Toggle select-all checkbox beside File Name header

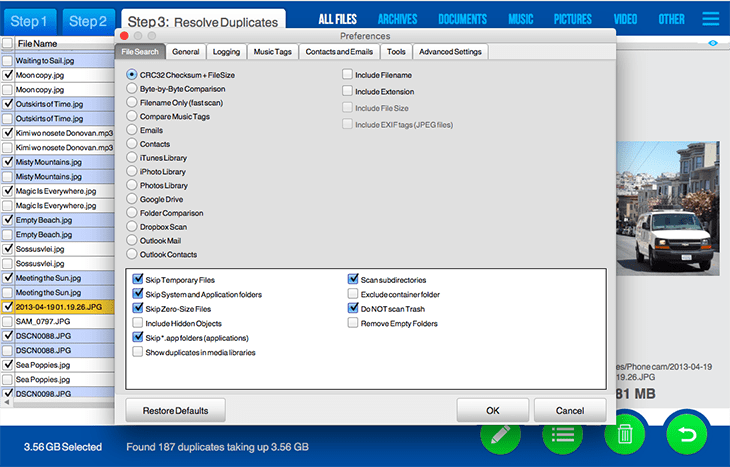point(7,43)
